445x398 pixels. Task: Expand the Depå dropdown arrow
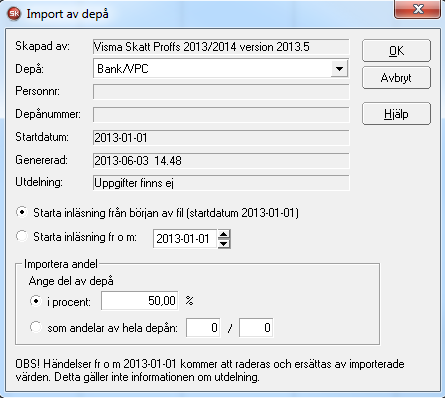[x=339, y=69]
